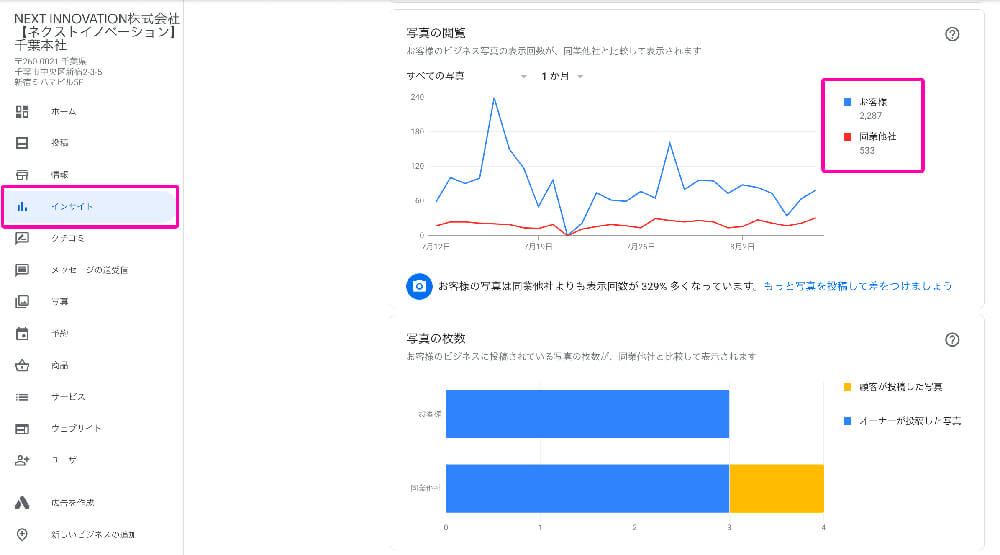Click the 同業他社 blue bar segment
The height and width of the screenshot is (555, 1000).
[587, 489]
